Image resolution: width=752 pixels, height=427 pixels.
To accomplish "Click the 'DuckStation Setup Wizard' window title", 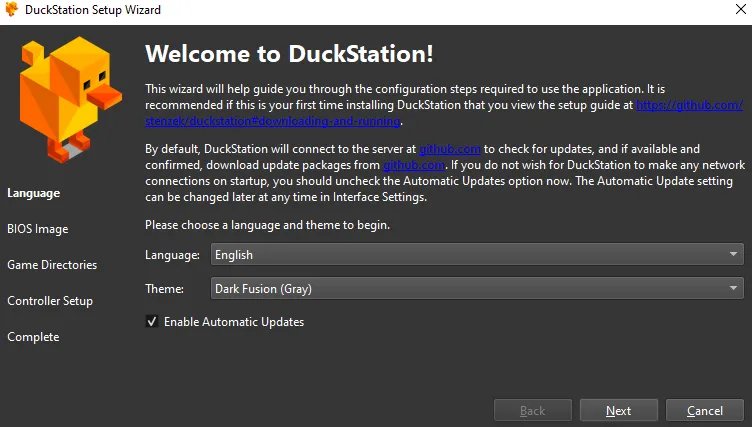I will coord(93,10).
